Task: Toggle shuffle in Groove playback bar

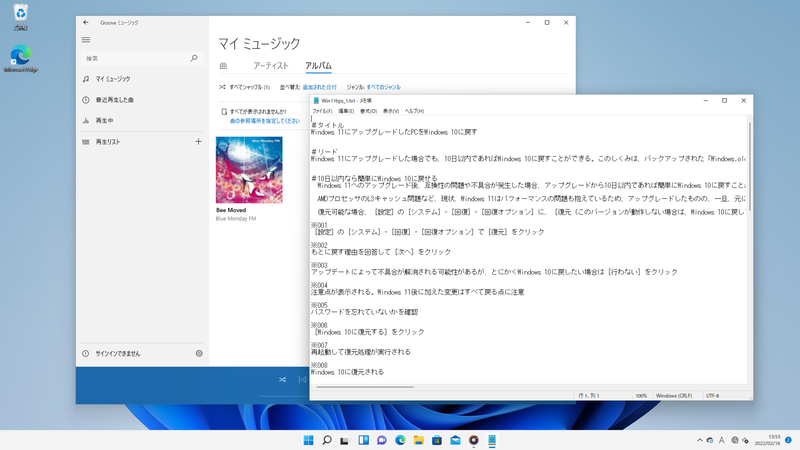Action: 282,380
